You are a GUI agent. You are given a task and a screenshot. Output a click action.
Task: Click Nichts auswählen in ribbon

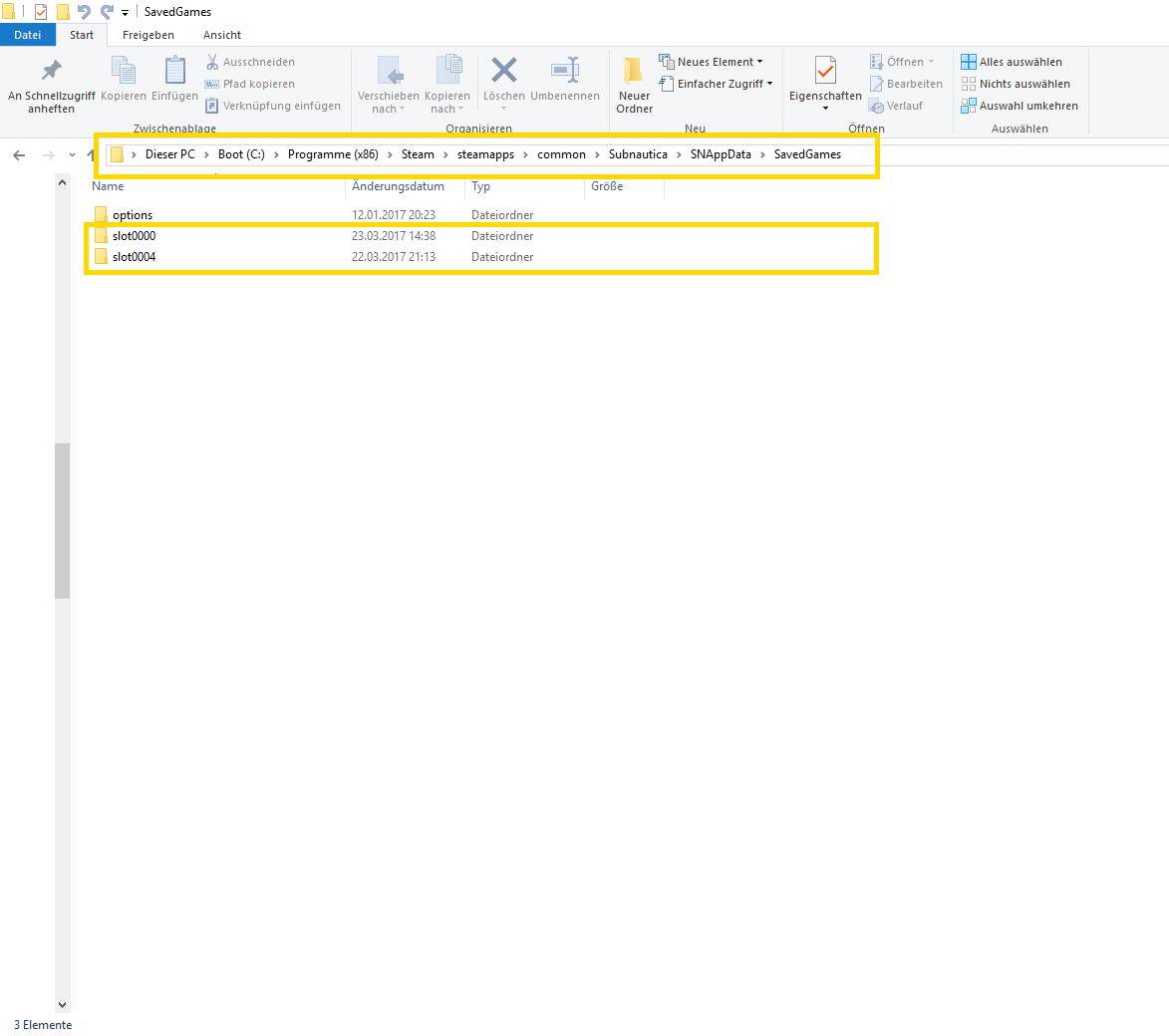coord(1016,84)
